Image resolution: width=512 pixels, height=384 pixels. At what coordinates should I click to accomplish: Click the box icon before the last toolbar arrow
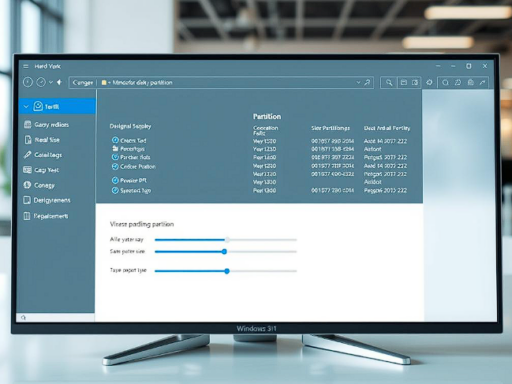(471, 82)
